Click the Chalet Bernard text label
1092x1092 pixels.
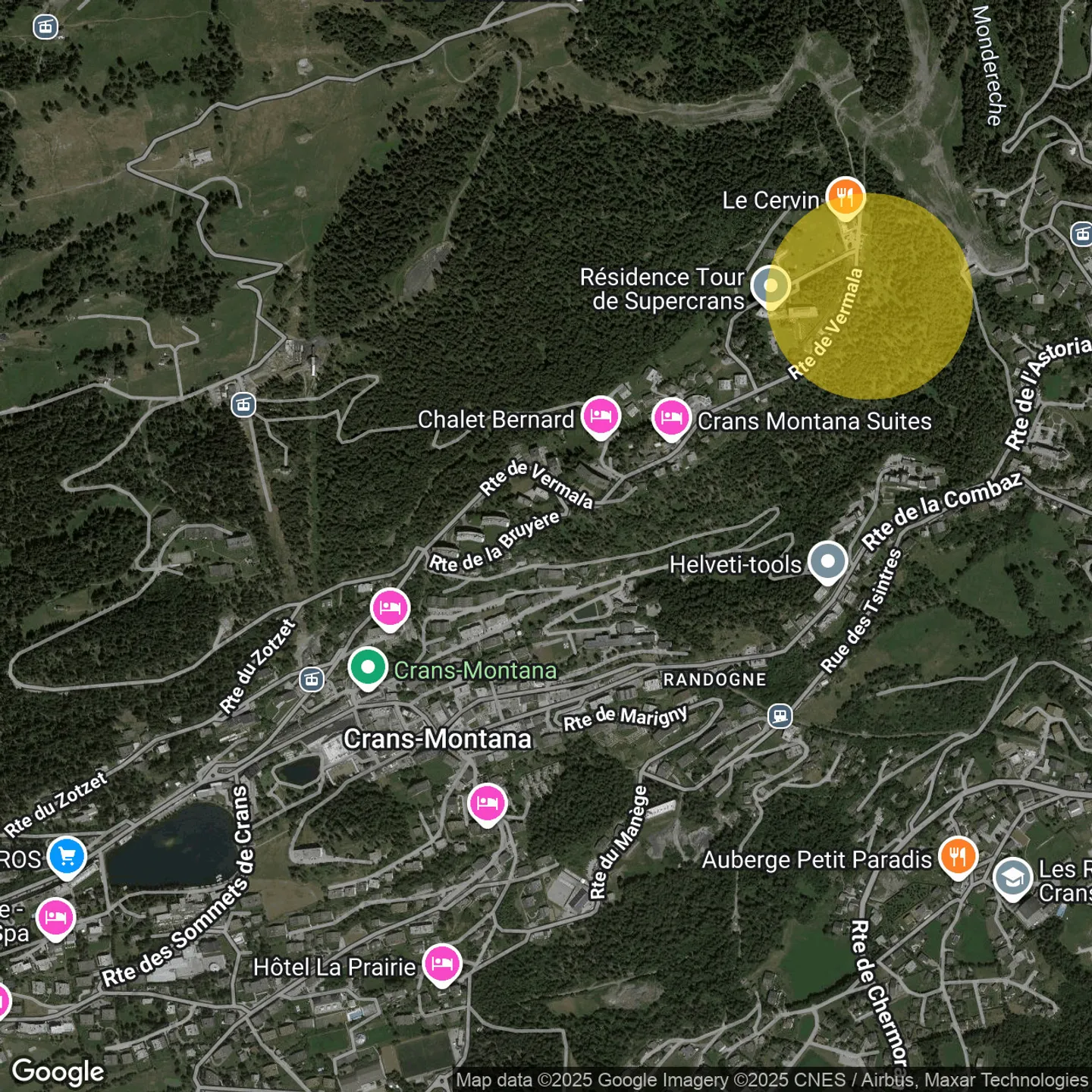pyautogui.click(x=496, y=419)
